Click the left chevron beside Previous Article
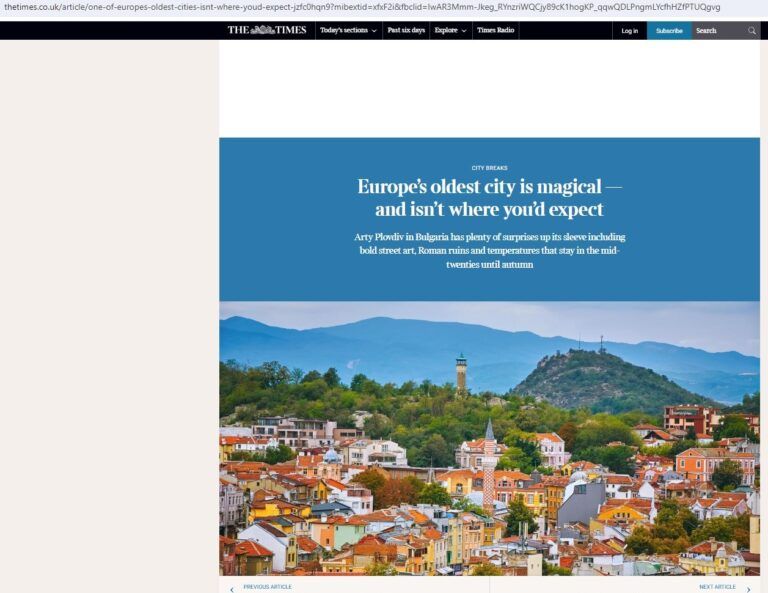Image resolution: width=768 pixels, height=593 pixels. (x=232, y=589)
